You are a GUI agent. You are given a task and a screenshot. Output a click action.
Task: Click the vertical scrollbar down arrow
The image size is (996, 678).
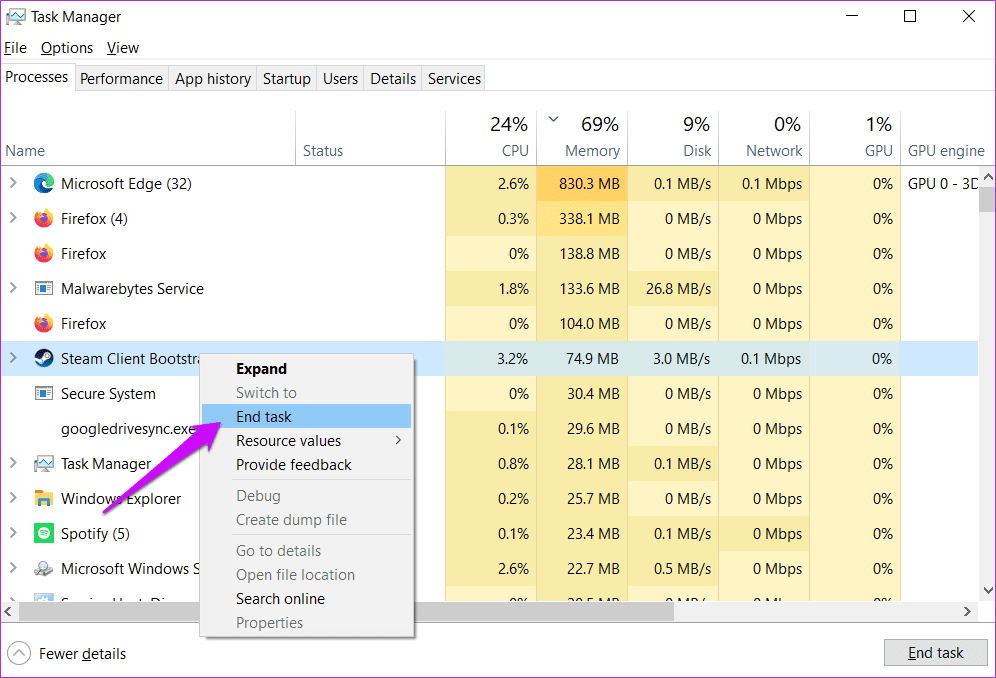tap(988, 590)
